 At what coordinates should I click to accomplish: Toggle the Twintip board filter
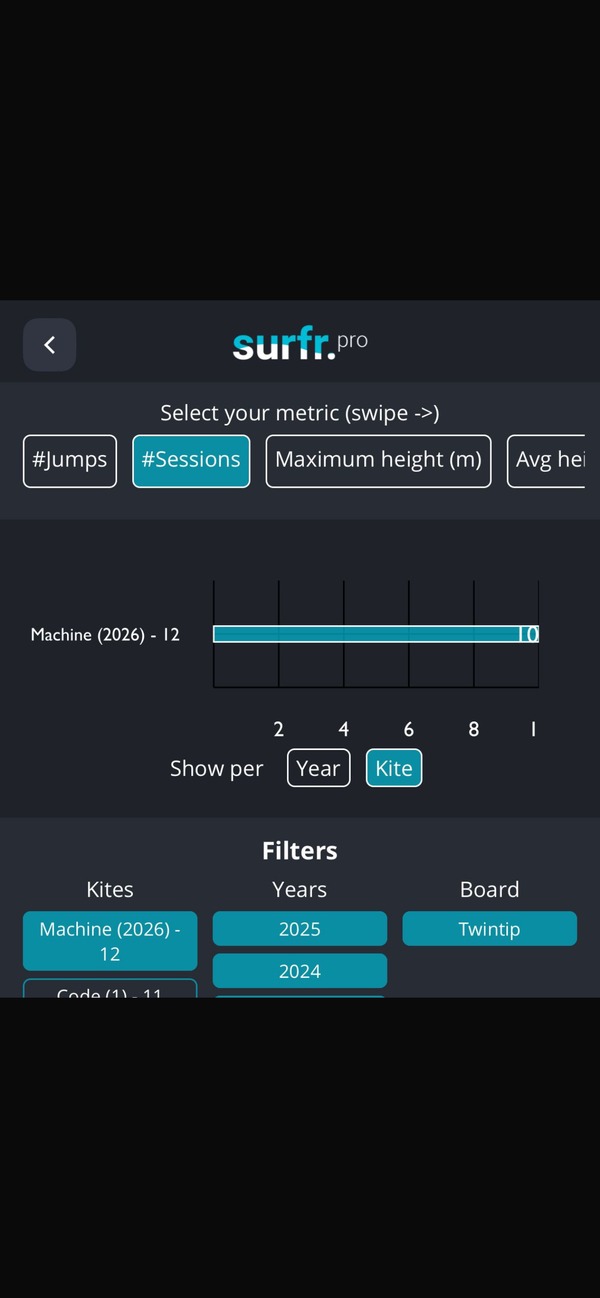pyautogui.click(x=489, y=929)
